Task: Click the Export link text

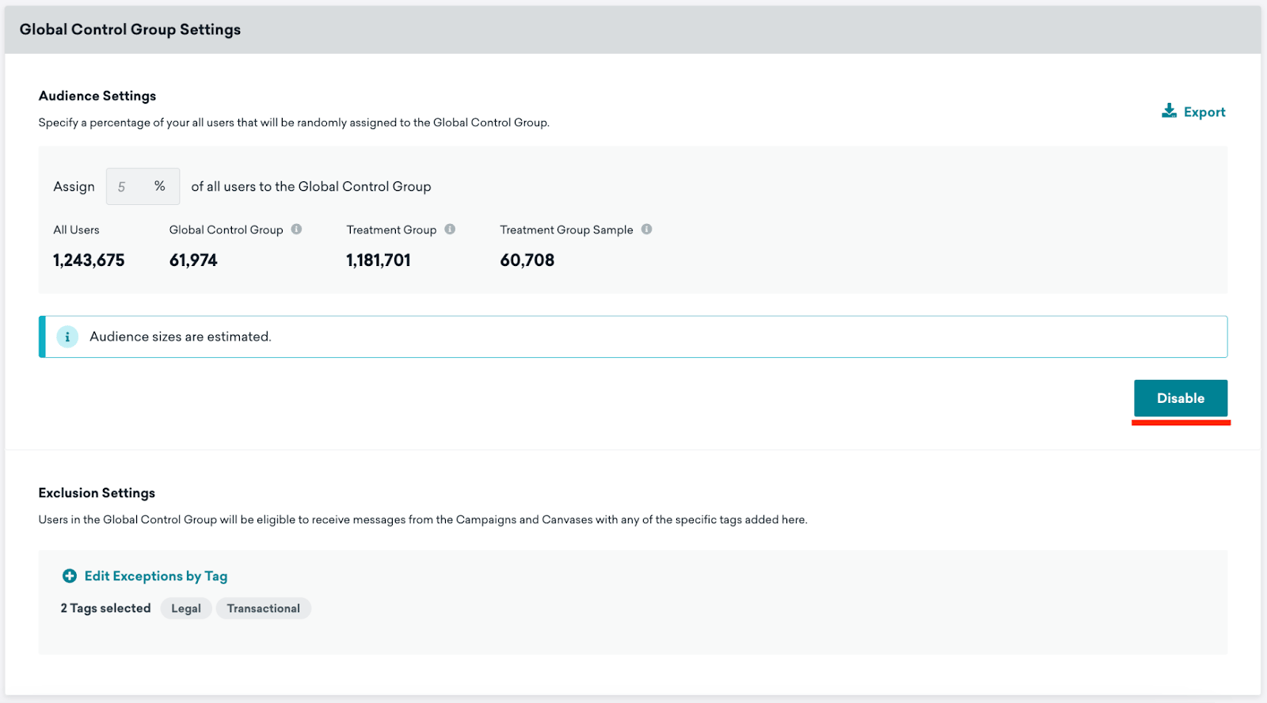Action: tap(1204, 112)
